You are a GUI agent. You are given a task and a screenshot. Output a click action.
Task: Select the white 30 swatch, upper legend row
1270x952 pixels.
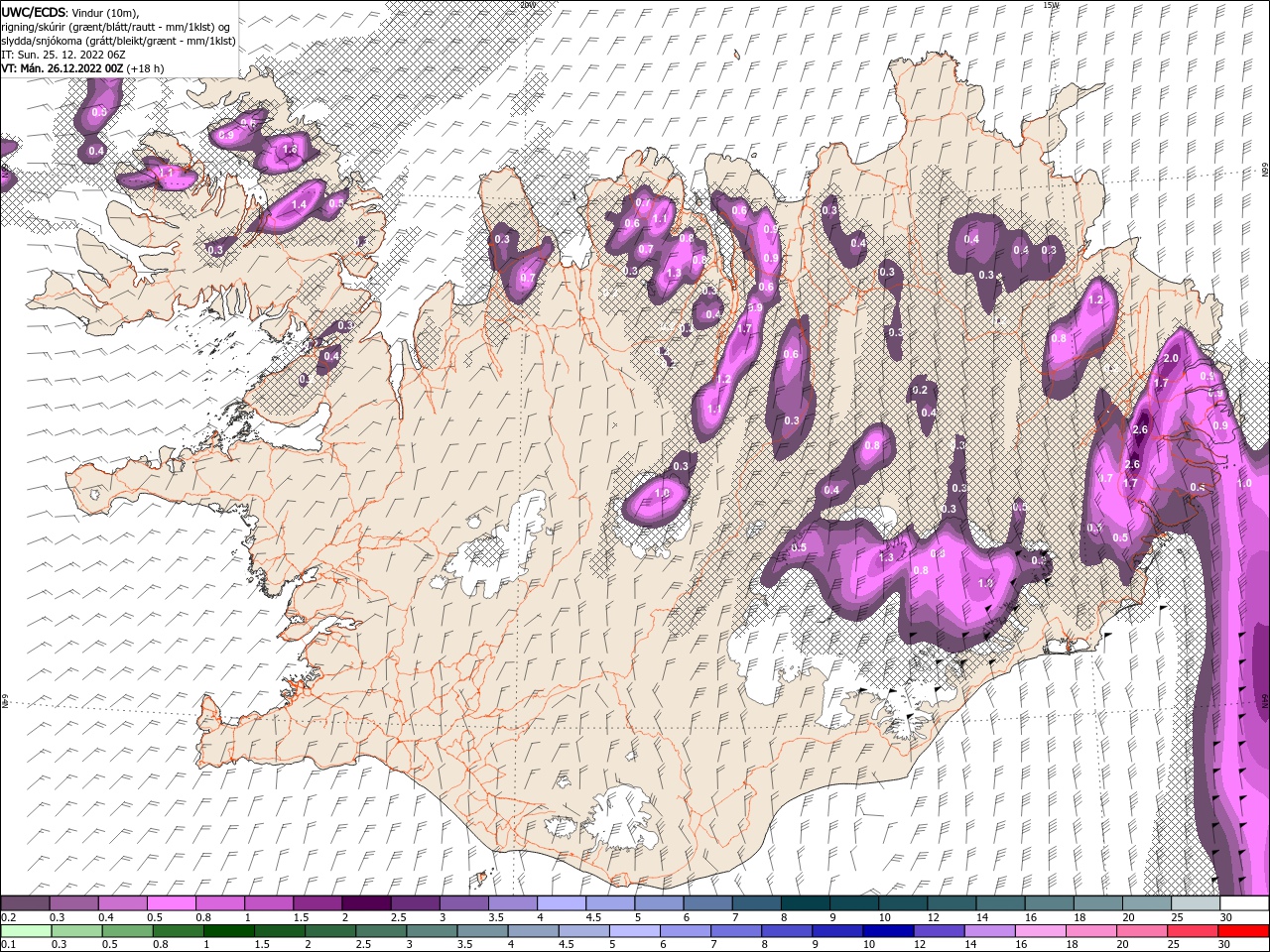1243,903
